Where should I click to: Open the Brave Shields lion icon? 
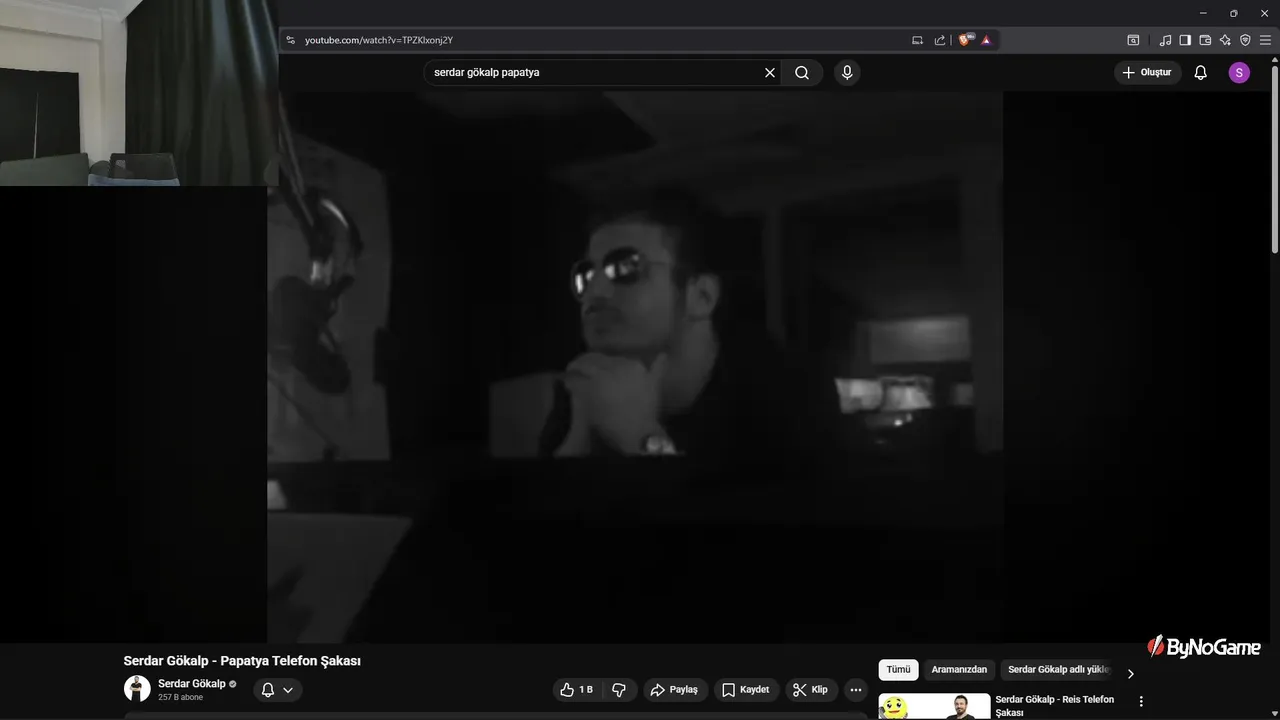tap(966, 40)
